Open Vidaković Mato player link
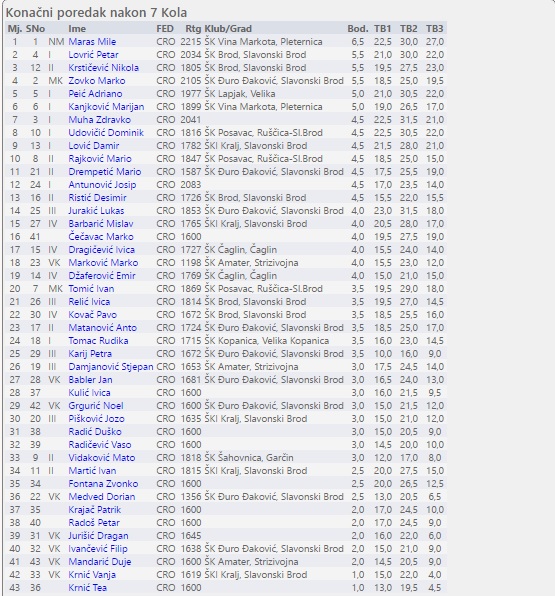This screenshot has height=596, width=555. 101,458
